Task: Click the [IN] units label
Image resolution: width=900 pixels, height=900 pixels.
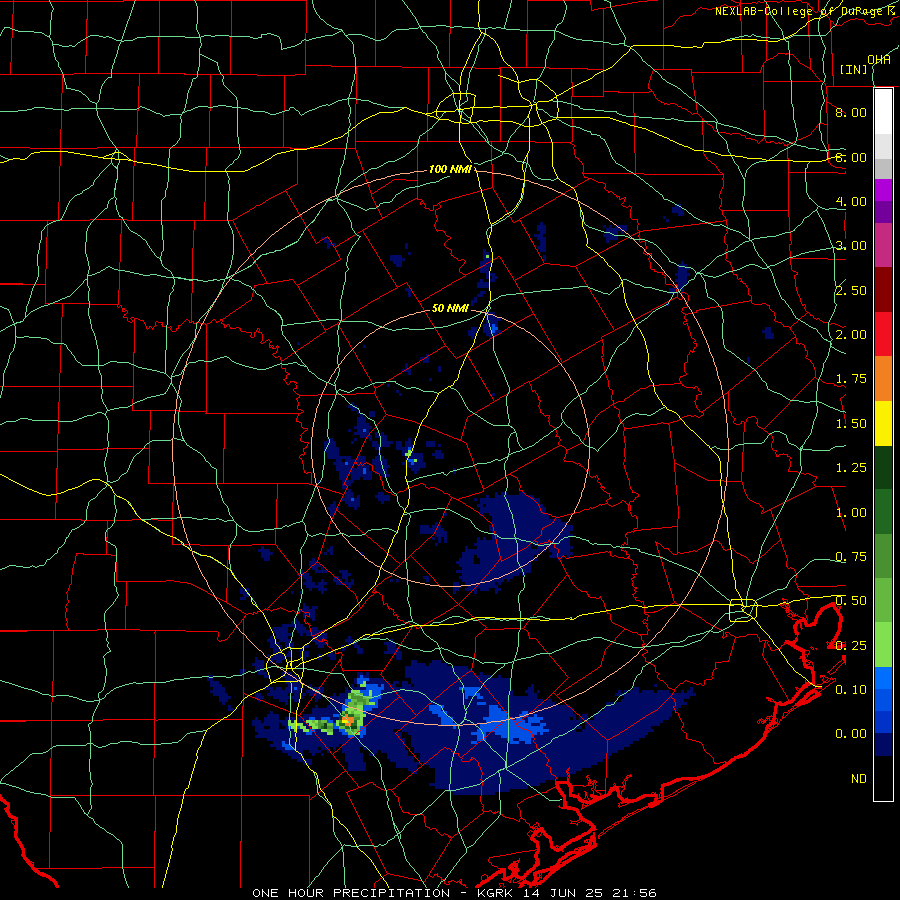Action: [854, 69]
